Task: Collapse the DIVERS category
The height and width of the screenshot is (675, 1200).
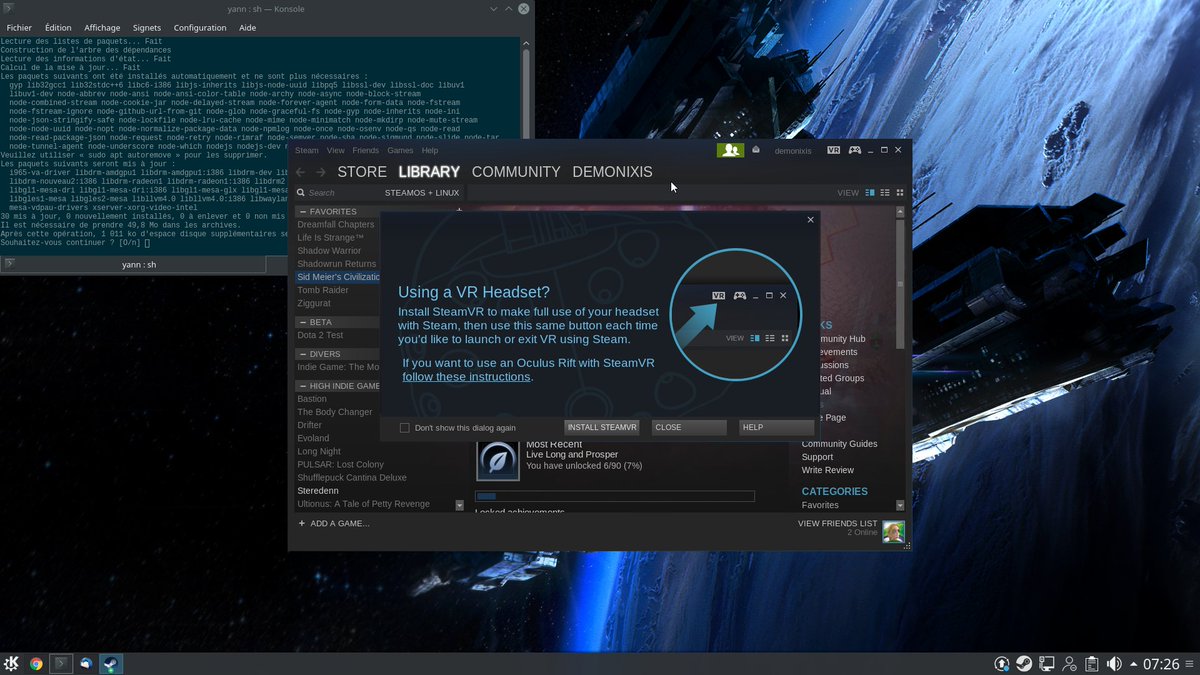Action: pyautogui.click(x=302, y=354)
